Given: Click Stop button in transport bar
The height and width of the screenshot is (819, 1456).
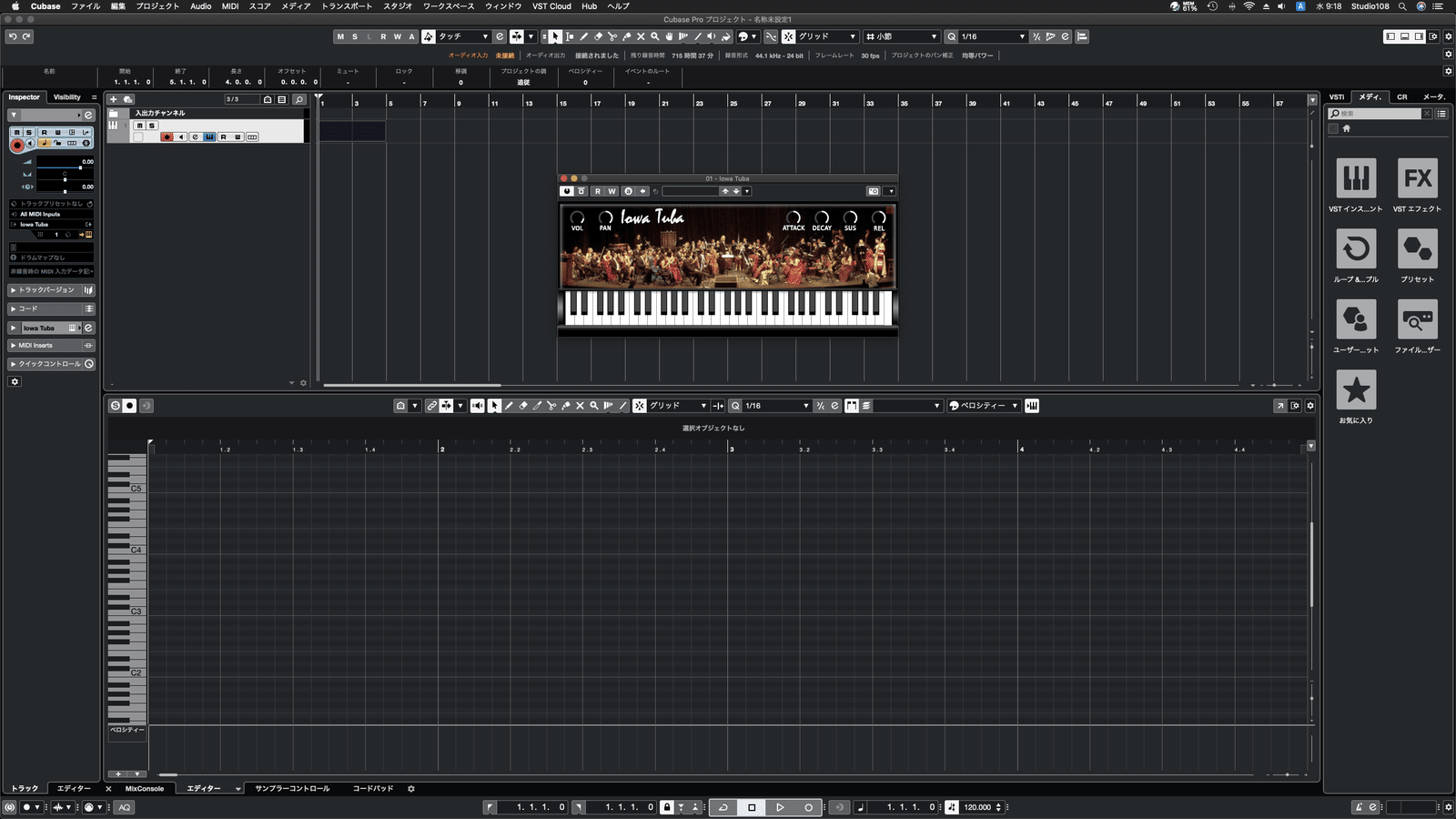Looking at the screenshot, I should coord(752,807).
